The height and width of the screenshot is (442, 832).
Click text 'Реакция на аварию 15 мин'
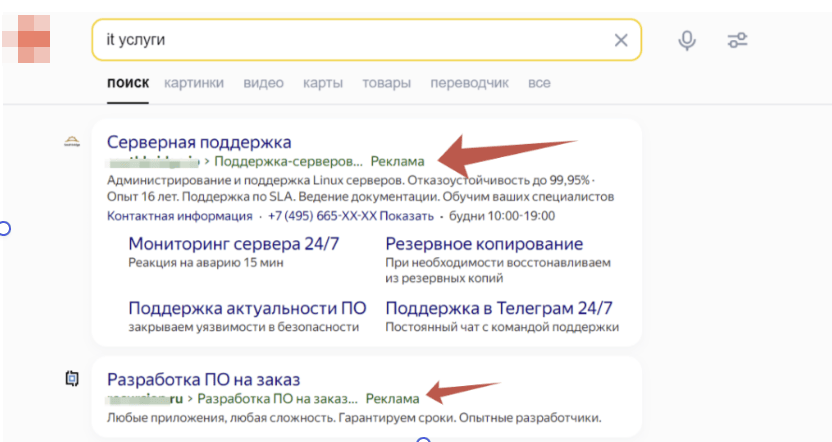tap(206, 263)
